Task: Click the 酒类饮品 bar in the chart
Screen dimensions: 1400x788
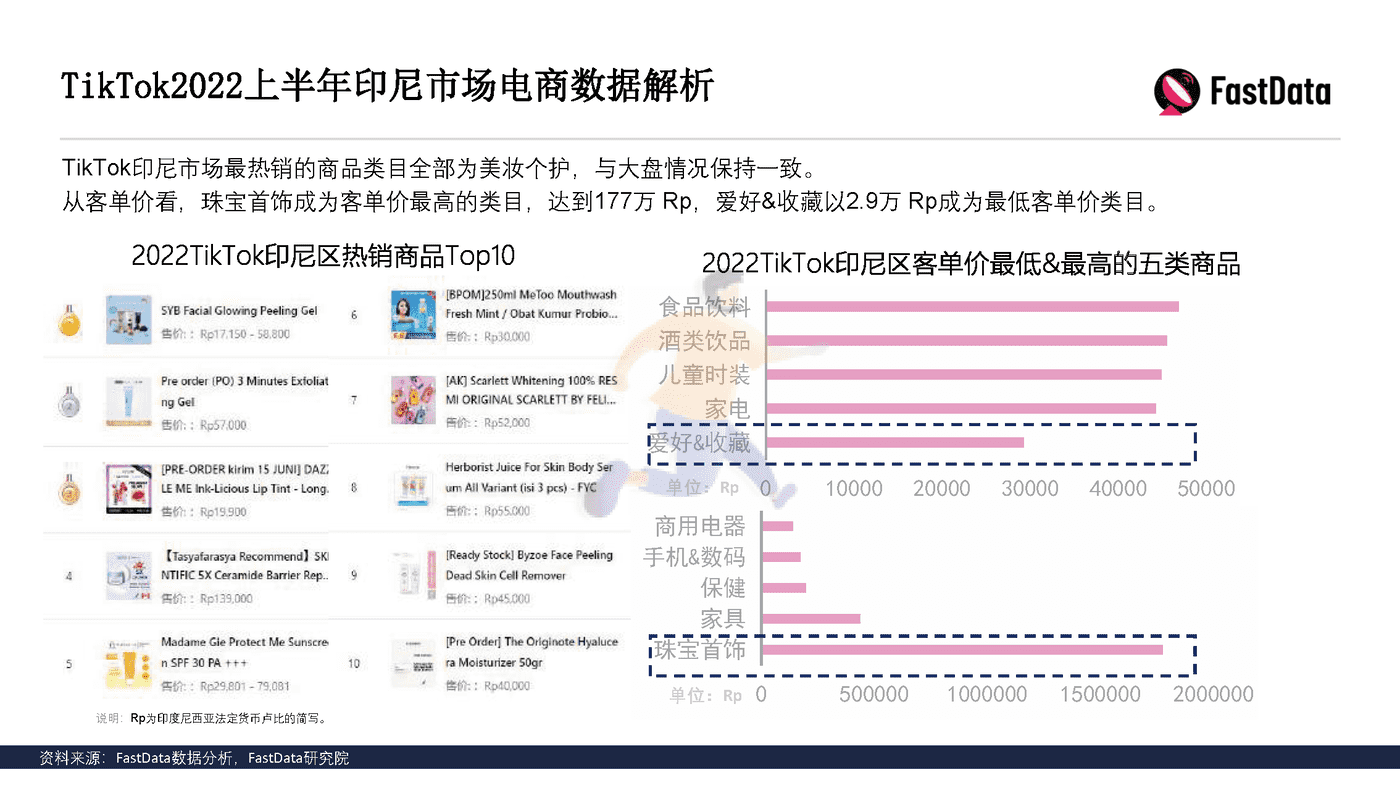Action: [x=966, y=340]
